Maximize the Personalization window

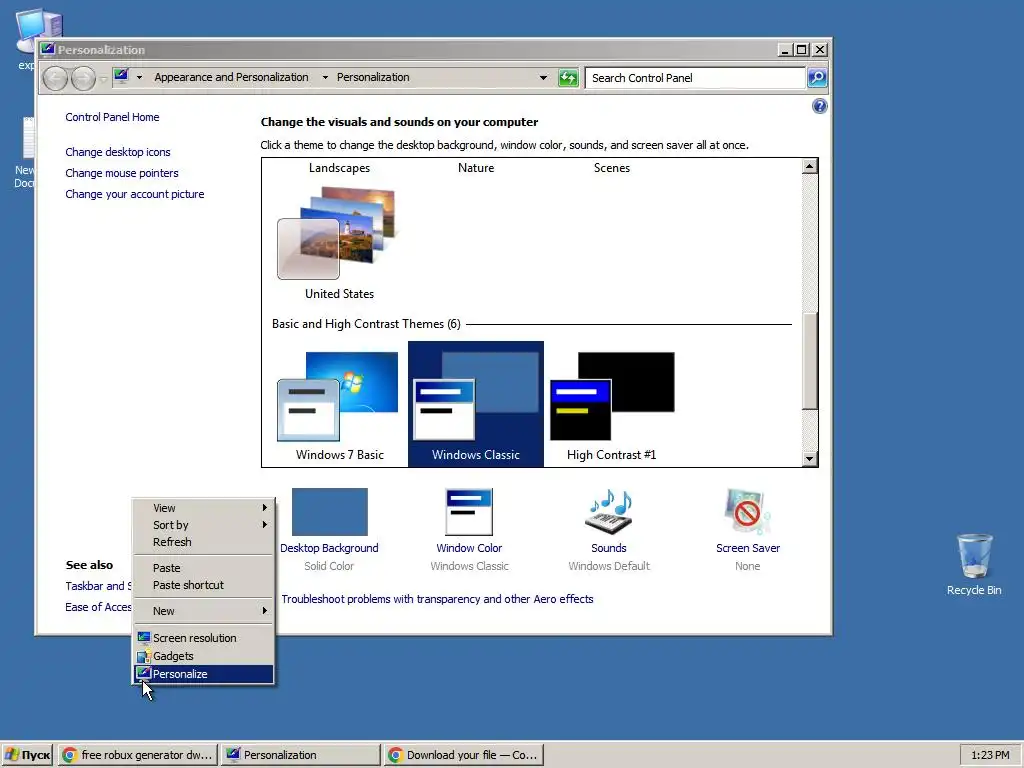[802, 50]
